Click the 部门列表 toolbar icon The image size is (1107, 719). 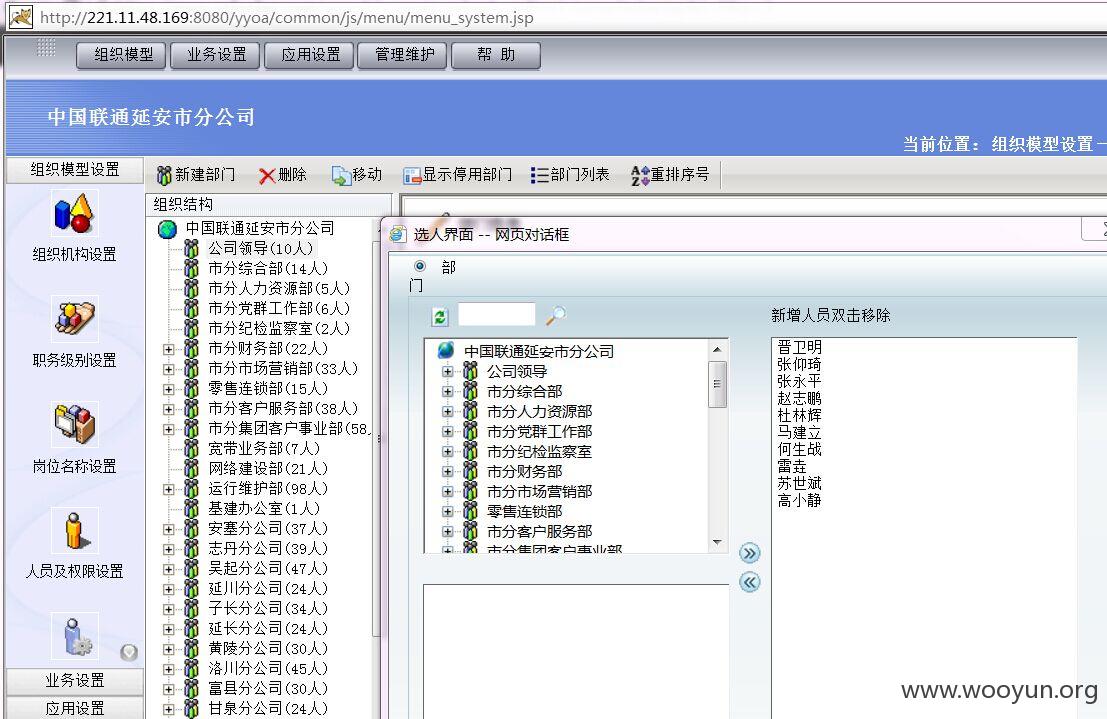coord(539,175)
